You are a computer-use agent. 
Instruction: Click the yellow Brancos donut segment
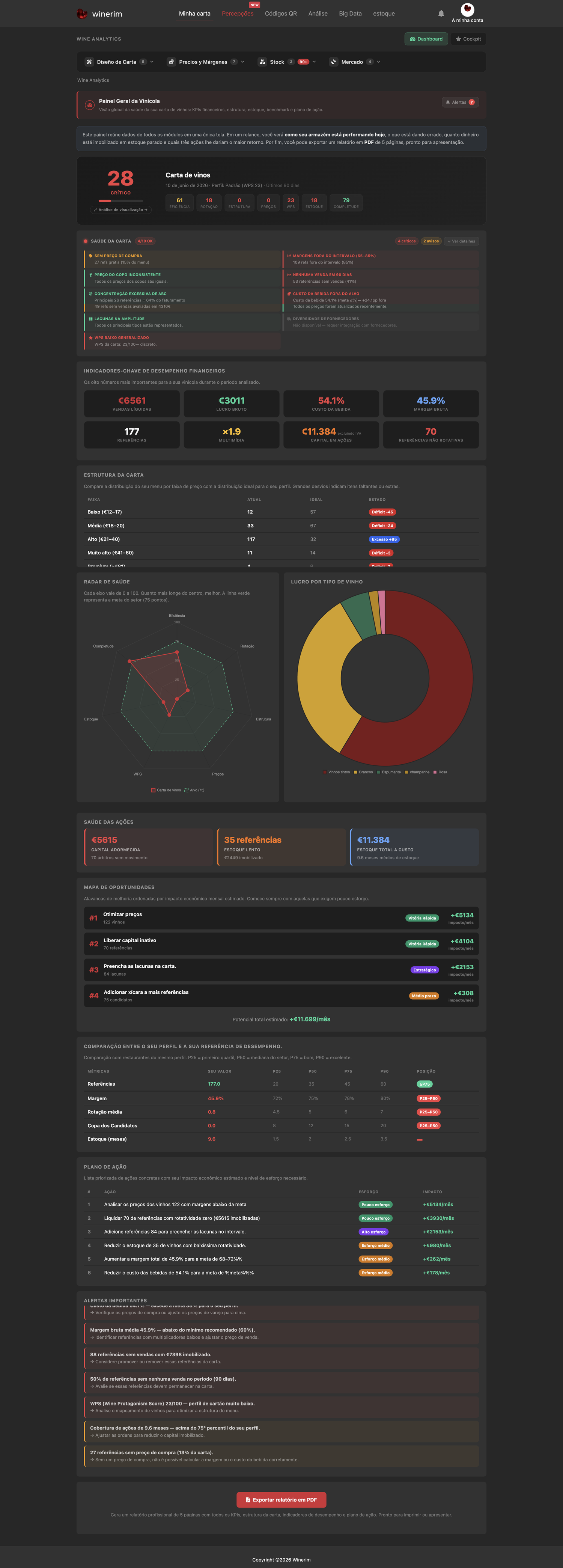[319, 676]
